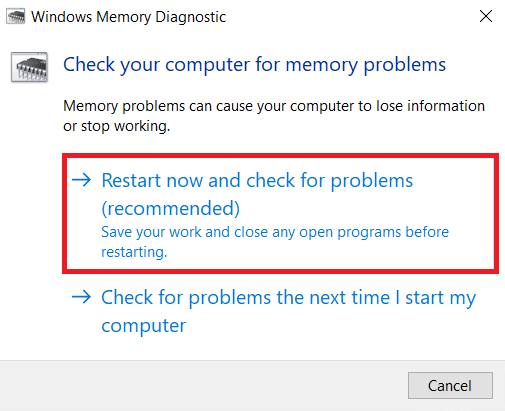Click the arrow icon beside Restart now option

[x=81, y=180]
